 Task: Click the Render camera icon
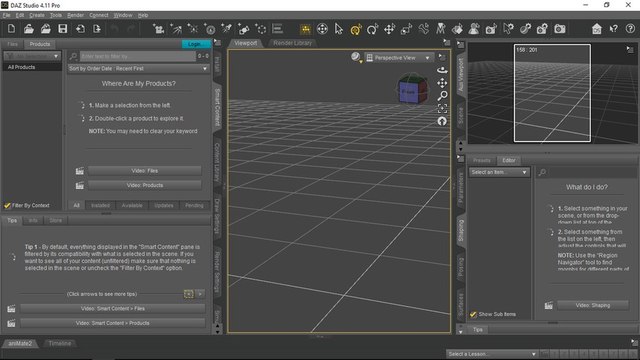560,29
